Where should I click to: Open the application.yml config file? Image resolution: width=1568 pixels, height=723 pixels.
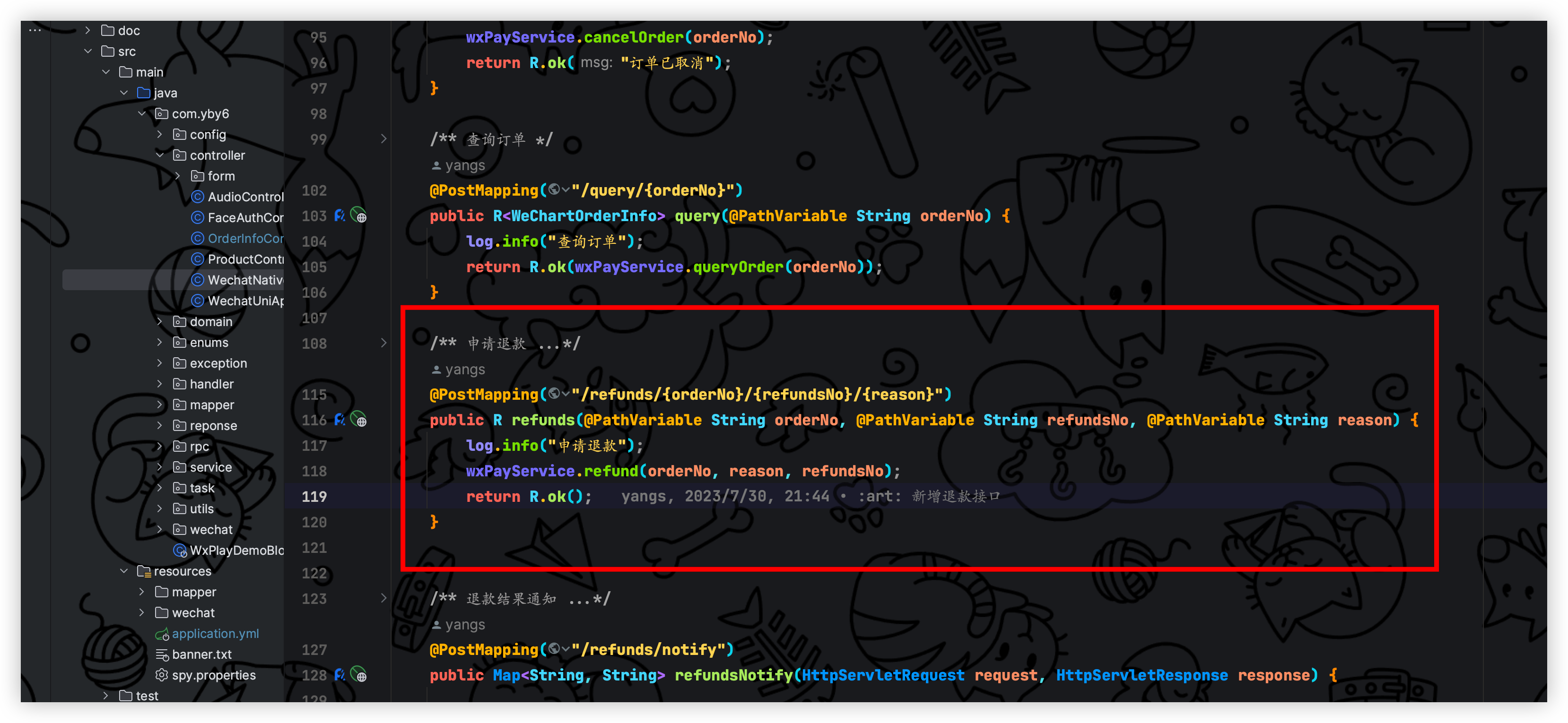click(x=215, y=634)
